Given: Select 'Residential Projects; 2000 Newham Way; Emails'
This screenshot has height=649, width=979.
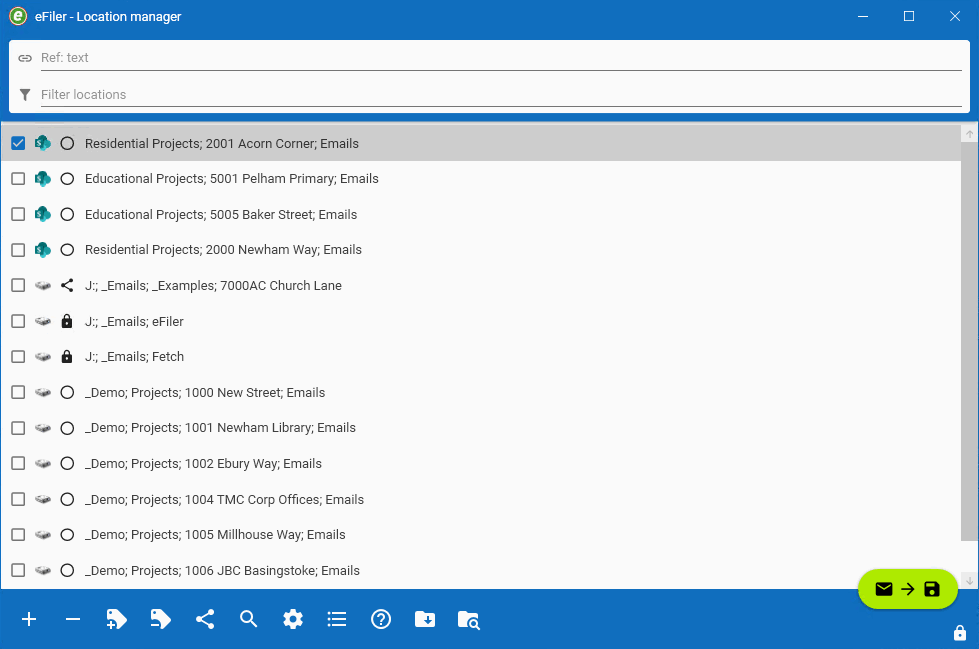Looking at the screenshot, I should 224,250.
